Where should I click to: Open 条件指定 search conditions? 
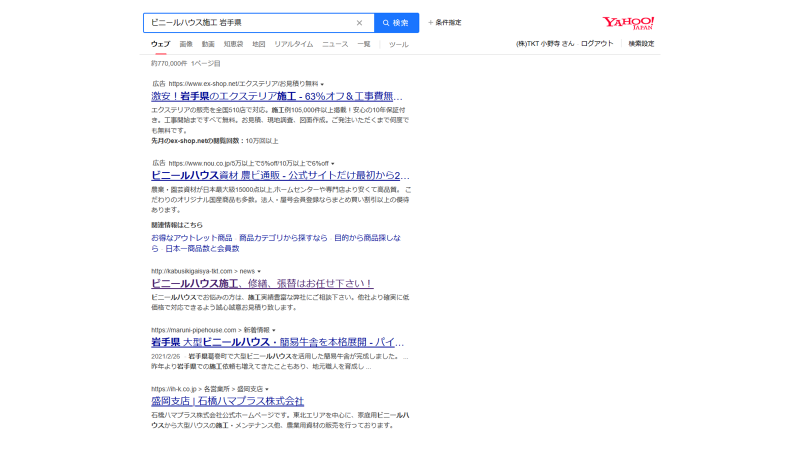[x=444, y=22]
